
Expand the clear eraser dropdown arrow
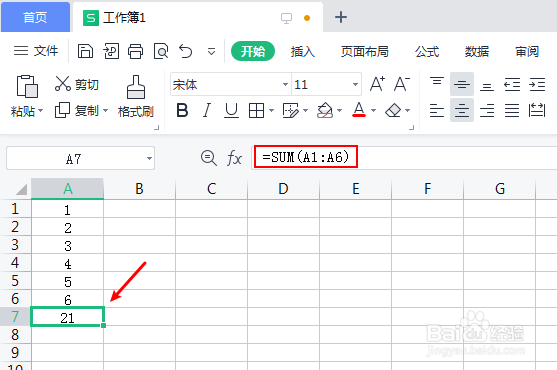[407, 110]
